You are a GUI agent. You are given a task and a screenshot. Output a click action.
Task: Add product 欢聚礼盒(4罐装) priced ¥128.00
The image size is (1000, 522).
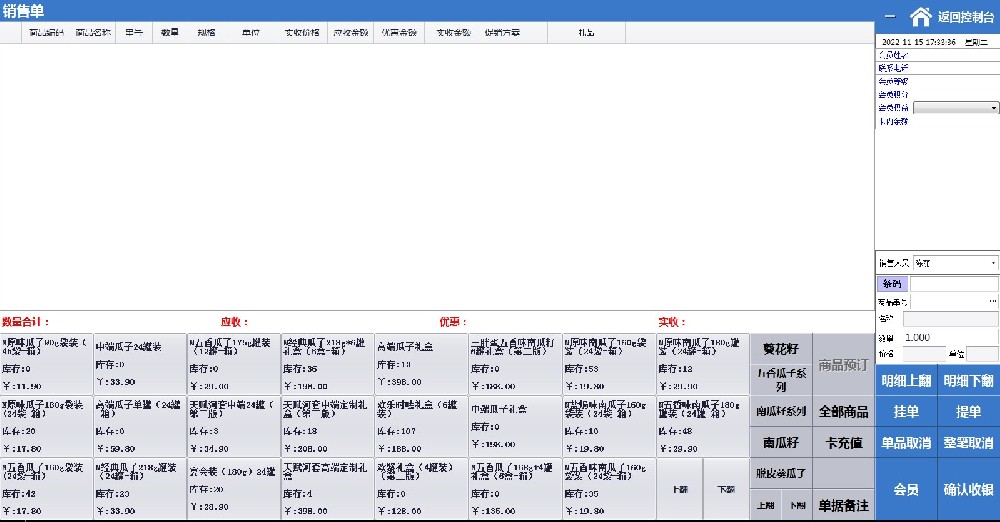(x=421, y=489)
